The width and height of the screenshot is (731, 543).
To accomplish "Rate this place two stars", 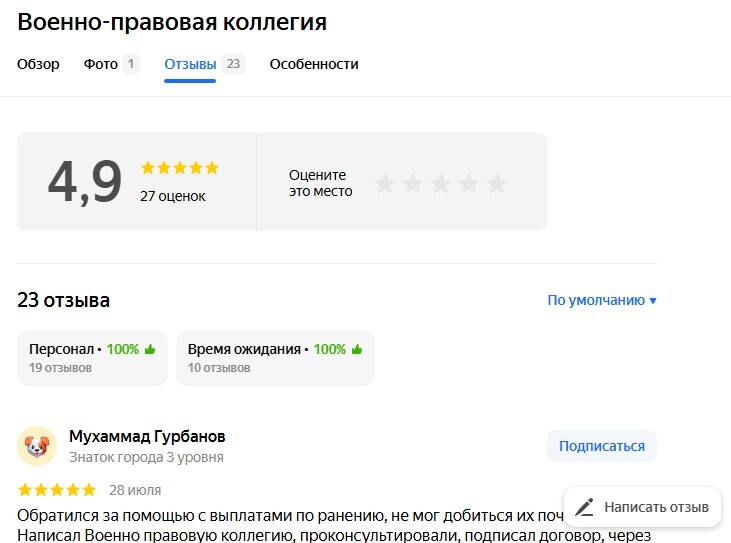I will tap(413, 183).
